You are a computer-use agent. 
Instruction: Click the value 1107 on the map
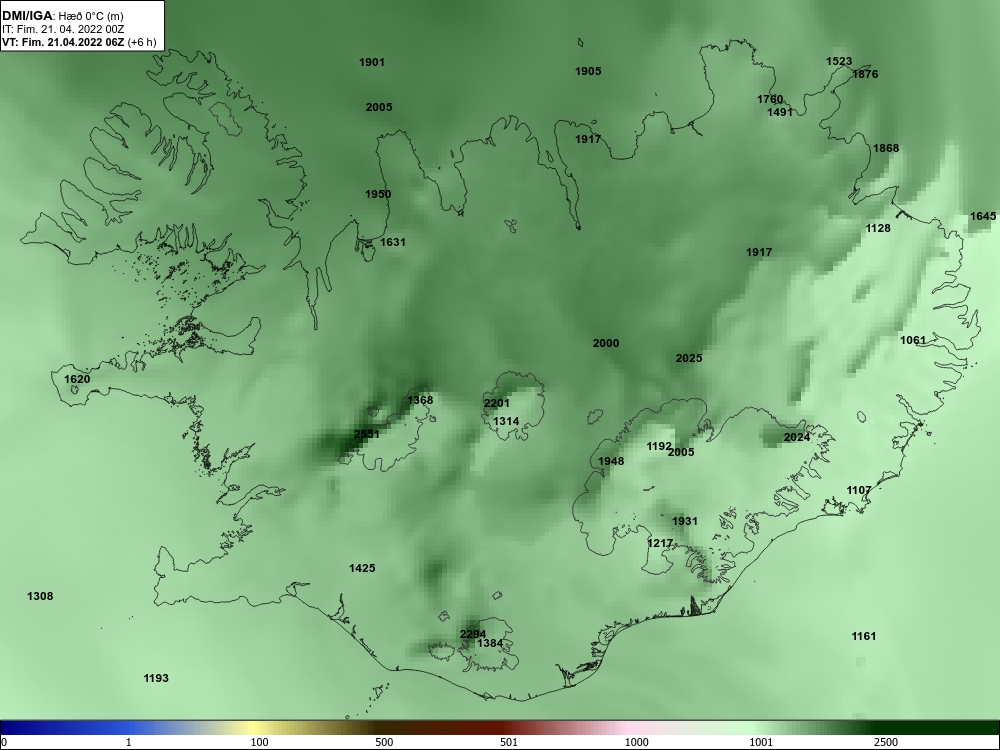(x=859, y=490)
